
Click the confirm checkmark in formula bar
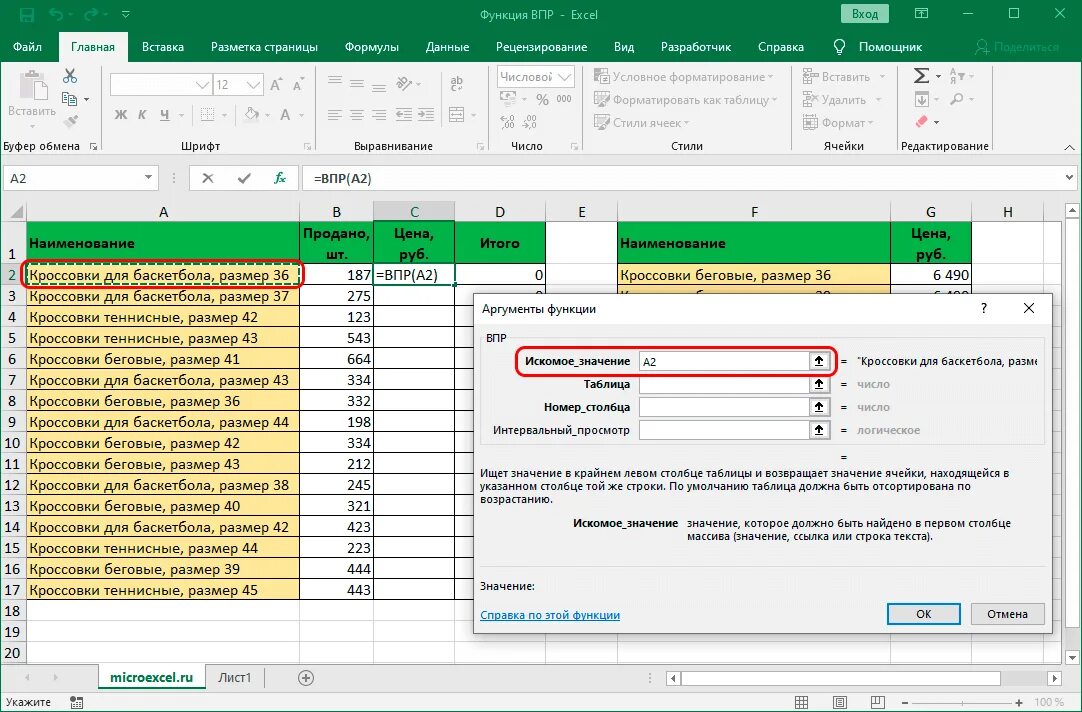pos(244,179)
